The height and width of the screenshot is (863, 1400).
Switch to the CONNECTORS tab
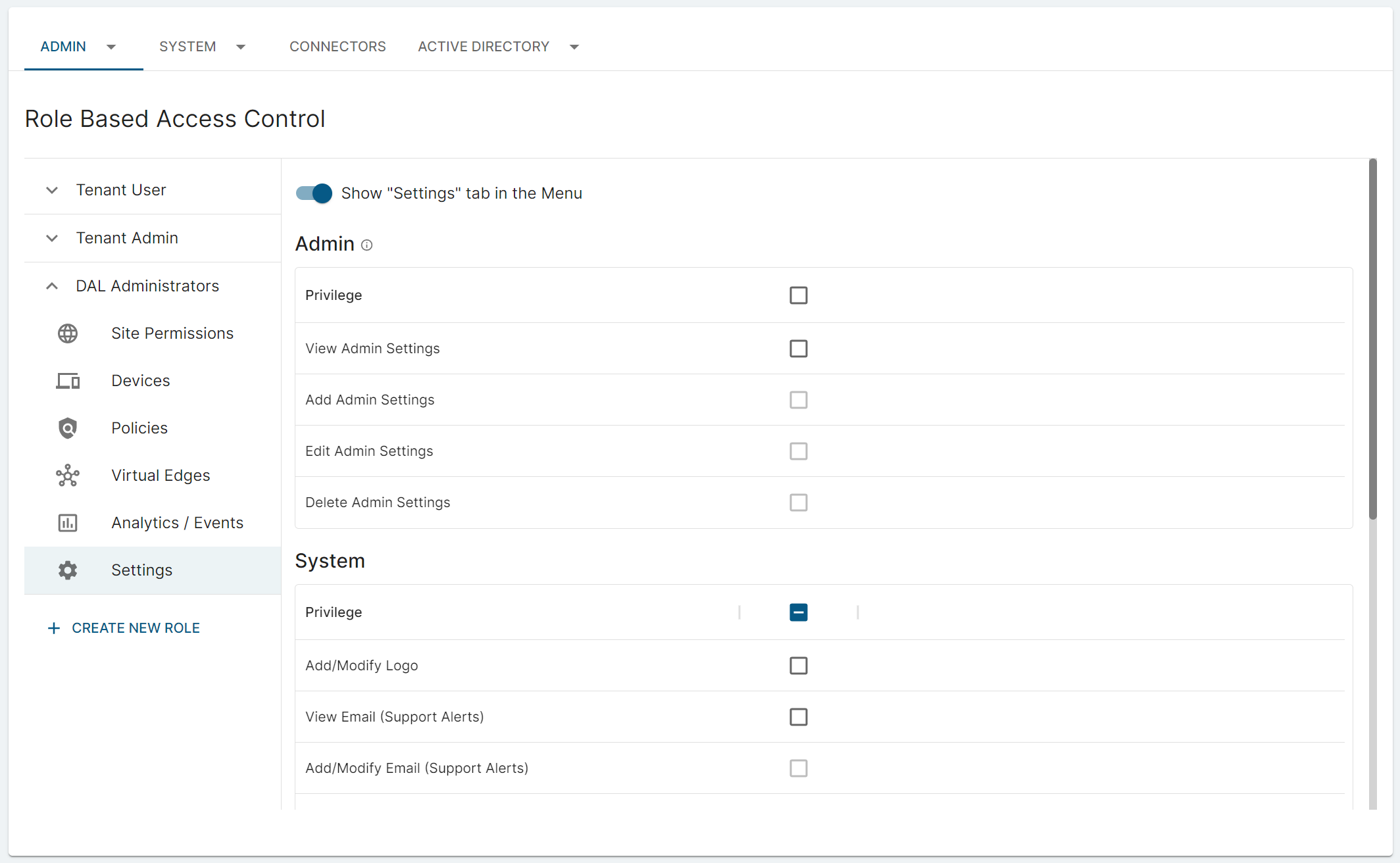coord(337,47)
